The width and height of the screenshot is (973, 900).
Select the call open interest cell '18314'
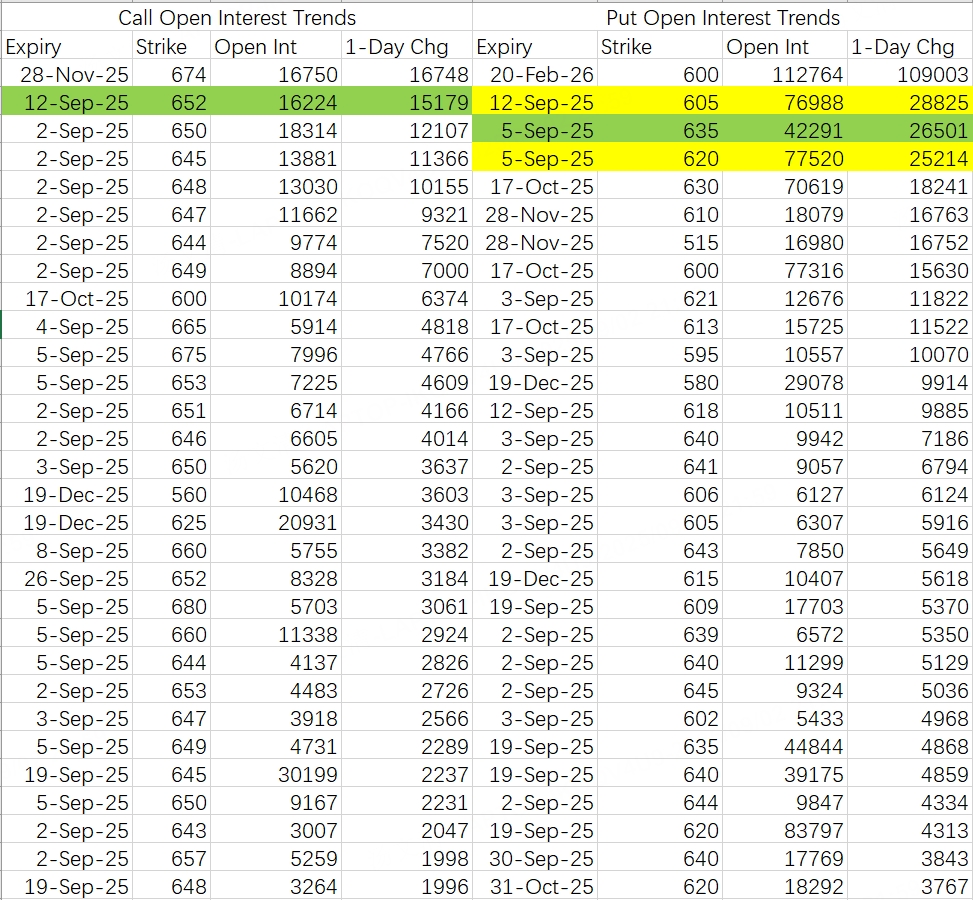pos(276,130)
